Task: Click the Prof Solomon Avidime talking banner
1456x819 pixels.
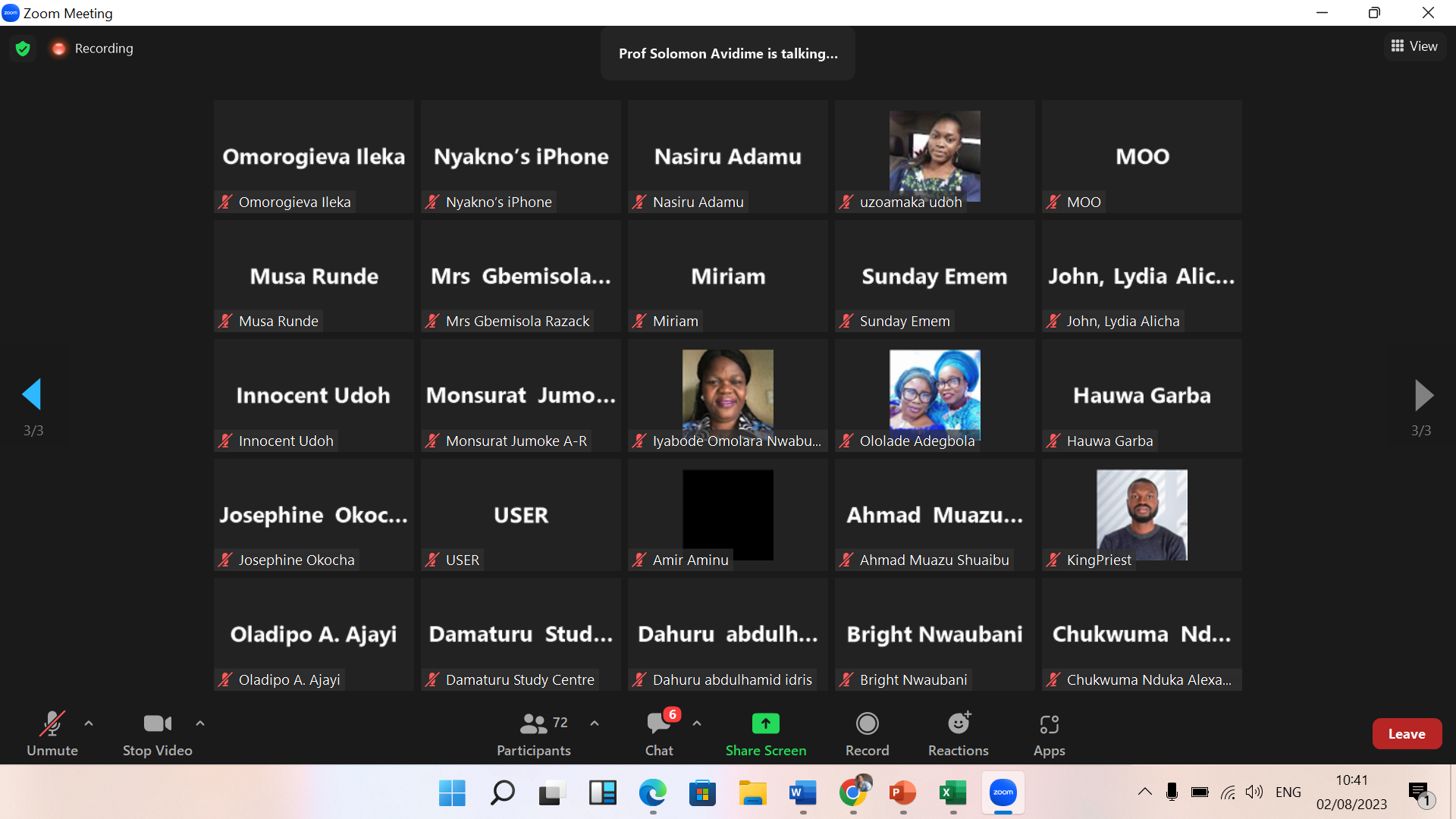Action: 728,54
